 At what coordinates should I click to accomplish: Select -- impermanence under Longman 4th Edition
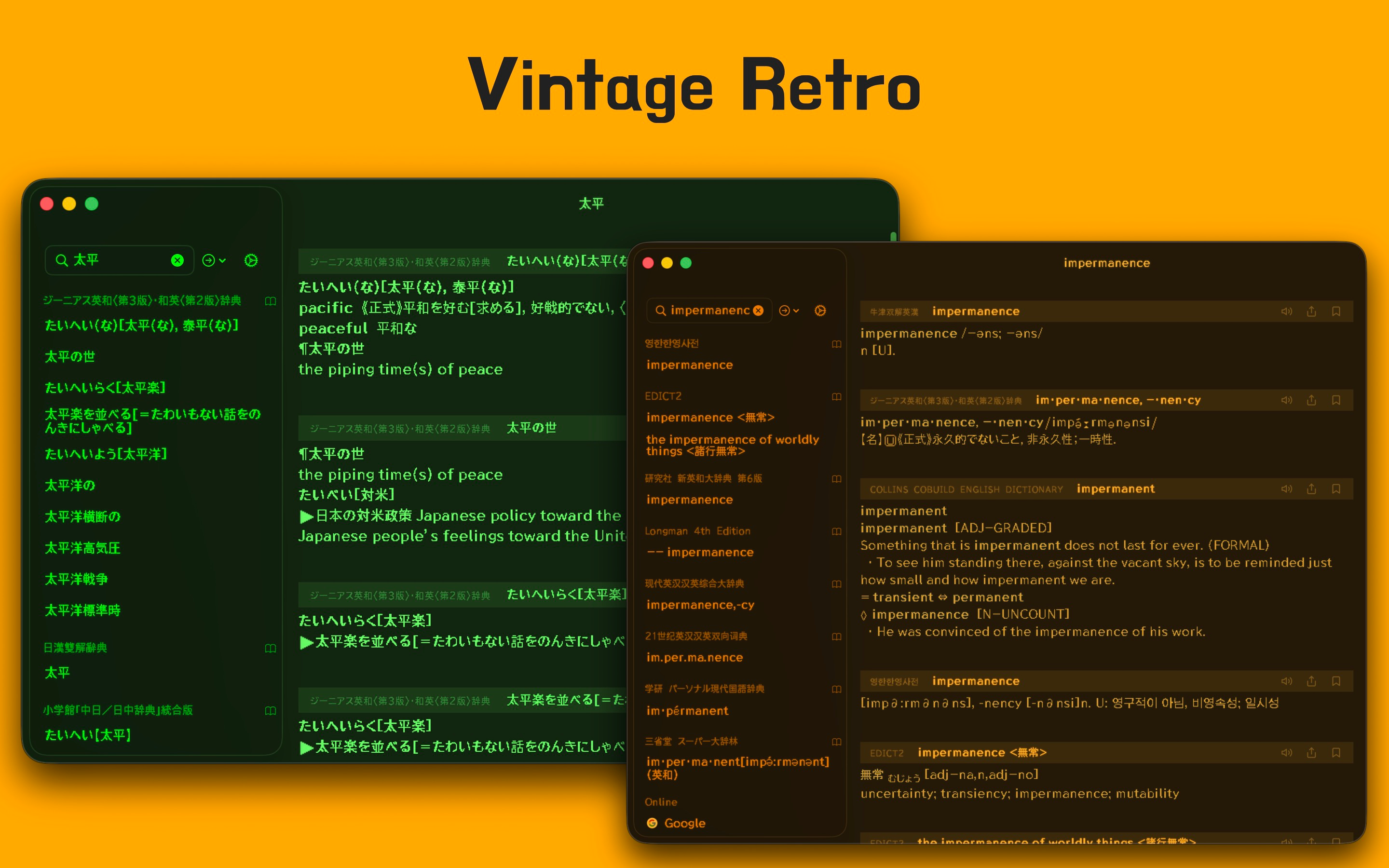tap(700, 552)
